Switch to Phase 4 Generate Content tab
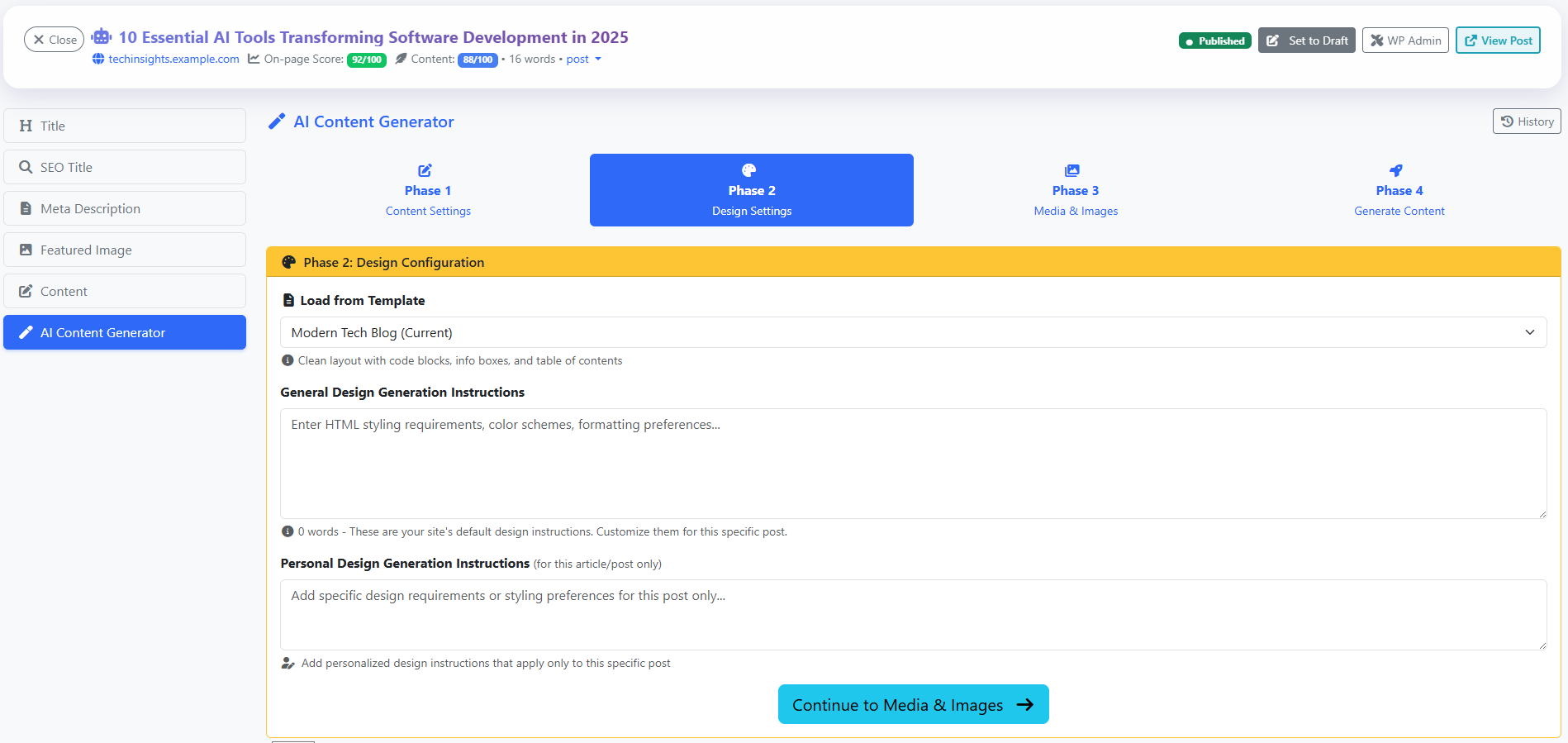Viewport: 1568px width, 743px height. [x=1399, y=190]
